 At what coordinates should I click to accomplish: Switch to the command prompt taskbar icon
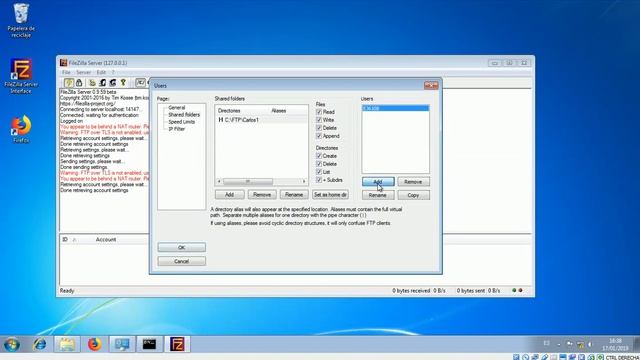(149, 344)
